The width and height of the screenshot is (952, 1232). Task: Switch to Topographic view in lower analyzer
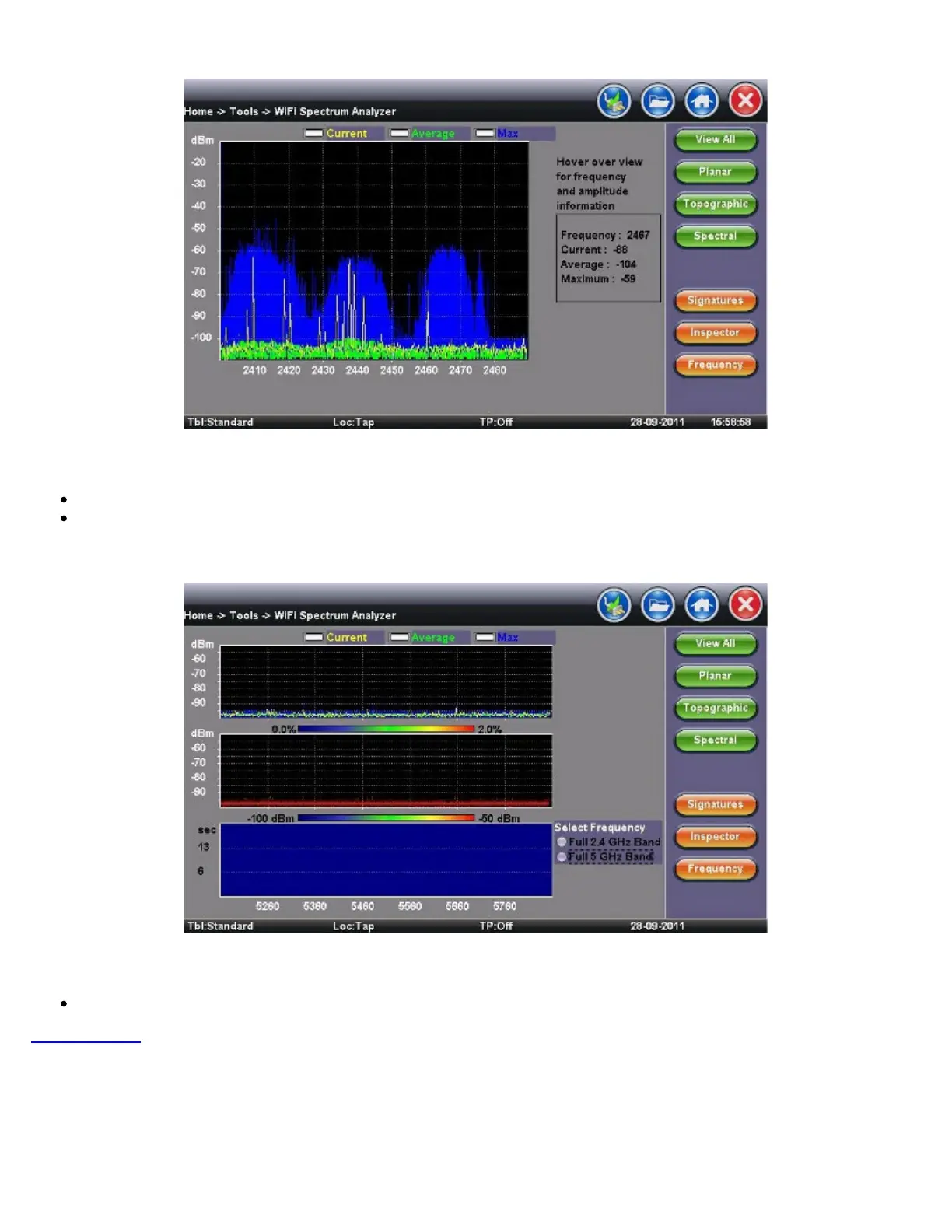click(x=715, y=709)
